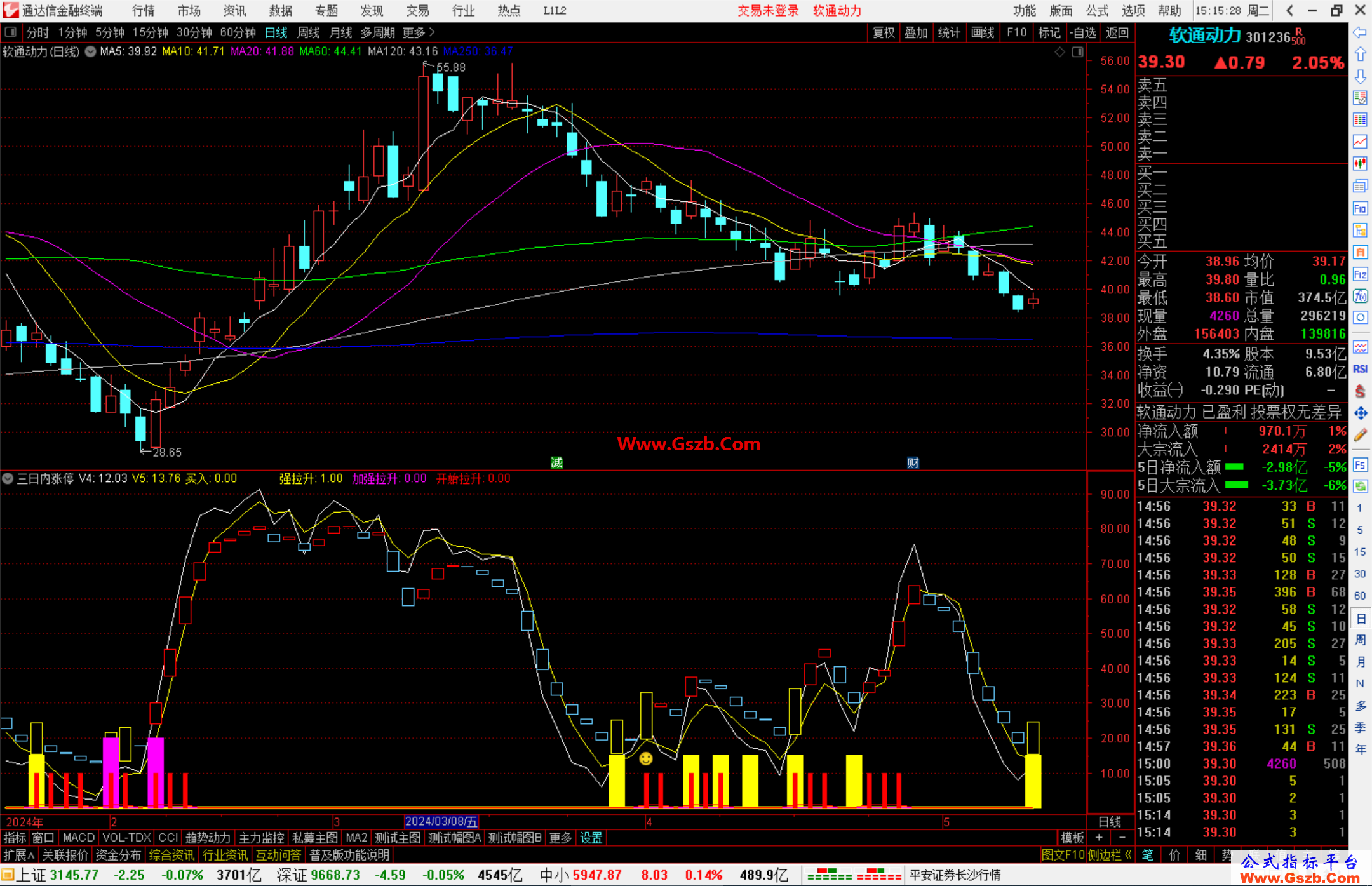
Task: Open the orange document list sidebar icon
Action: 1360,252
